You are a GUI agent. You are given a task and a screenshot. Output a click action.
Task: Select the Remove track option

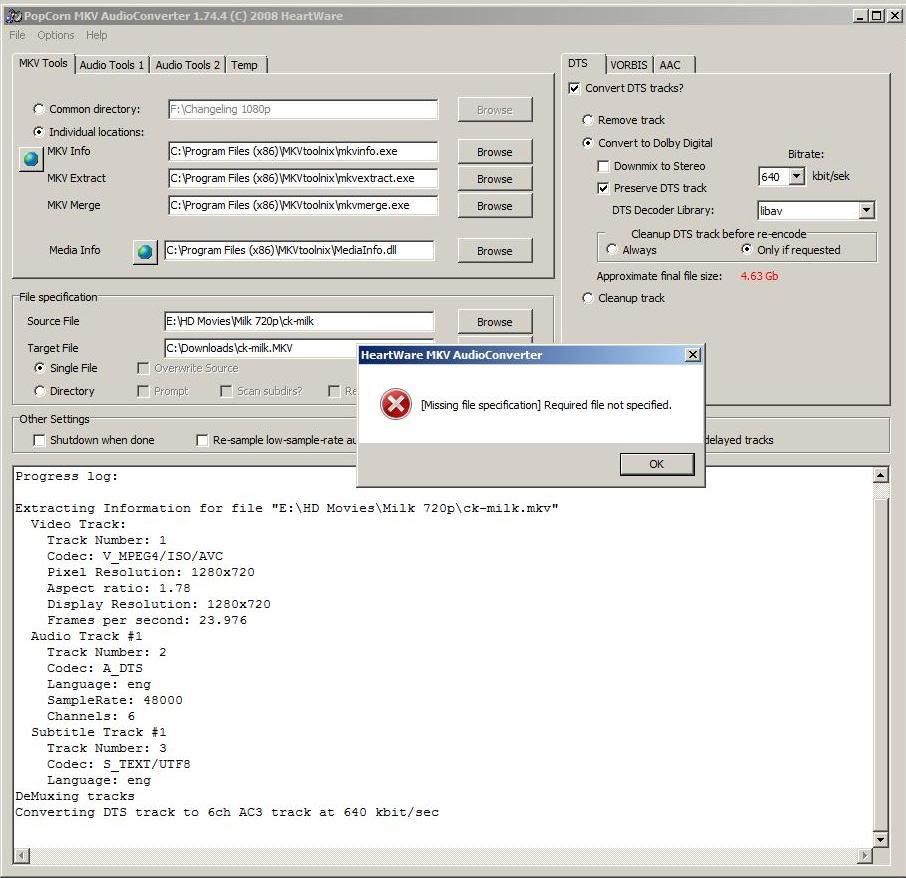click(x=587, y=120)
